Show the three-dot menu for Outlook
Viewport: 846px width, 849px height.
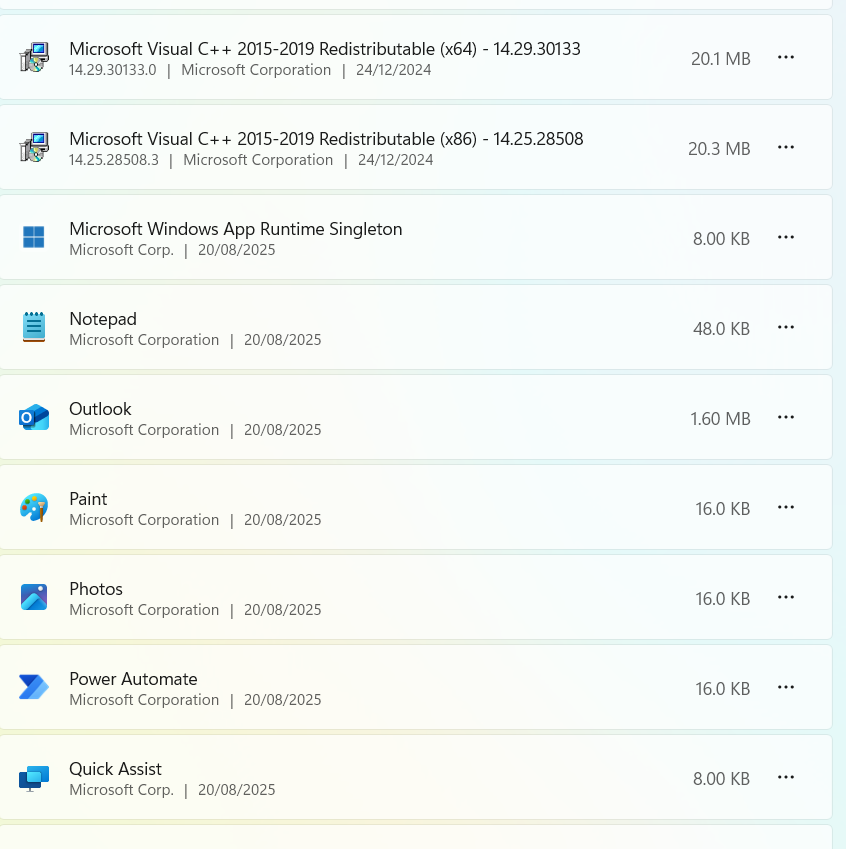click(786, 417)
